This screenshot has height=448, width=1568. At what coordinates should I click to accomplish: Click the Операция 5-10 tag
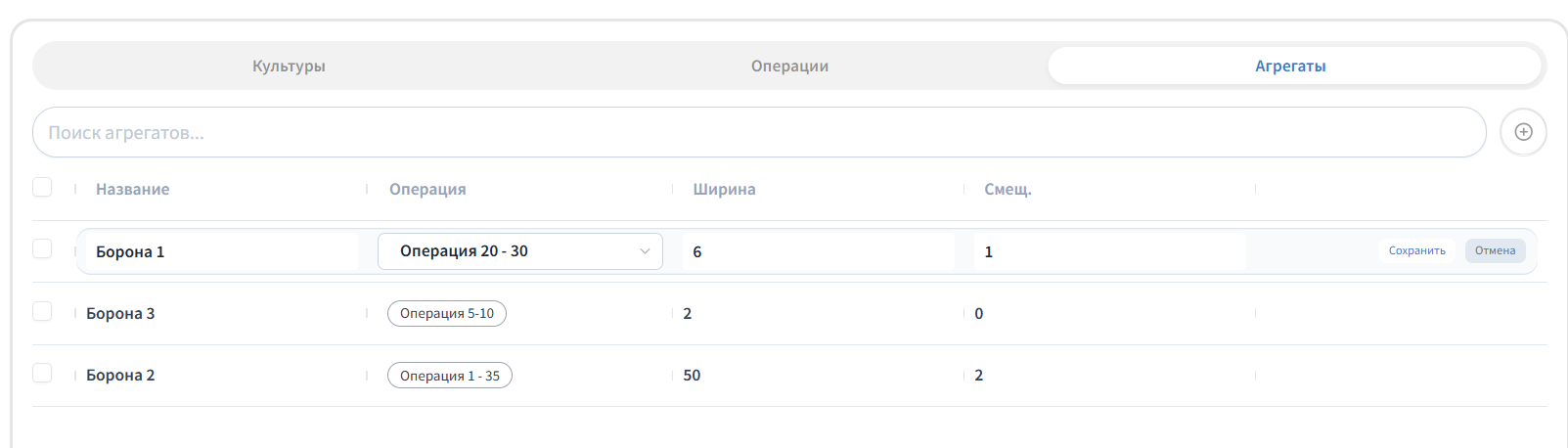(x=447, y=313)
